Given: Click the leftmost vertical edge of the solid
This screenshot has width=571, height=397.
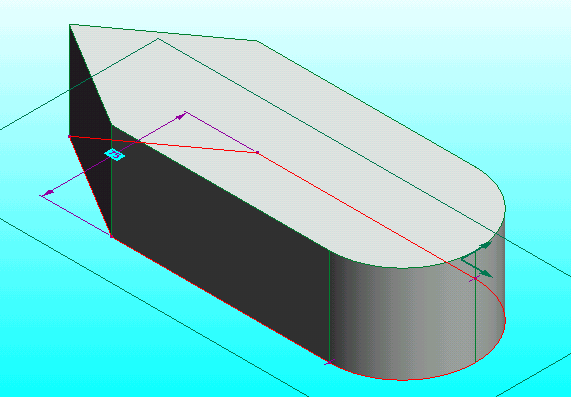Looking at the screenshot, I should click(x=69, y=80).
